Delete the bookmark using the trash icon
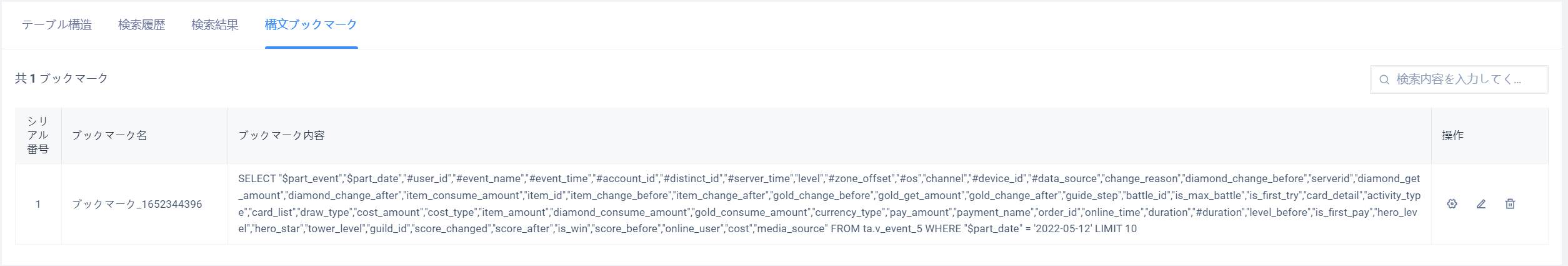Viewport: 1568px width, 266px height. point(1510,204)
